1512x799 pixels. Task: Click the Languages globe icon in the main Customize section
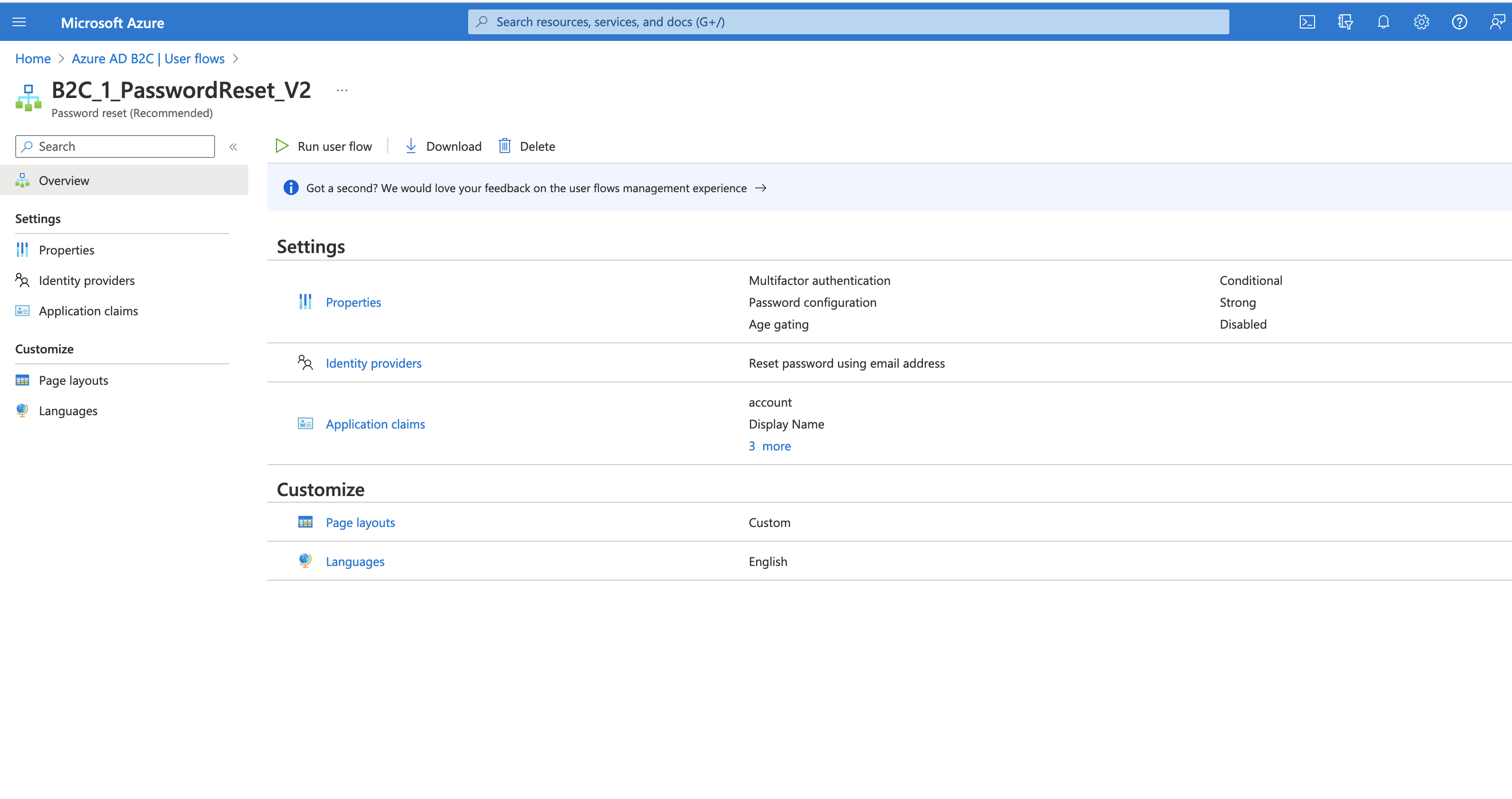(305, 561)
